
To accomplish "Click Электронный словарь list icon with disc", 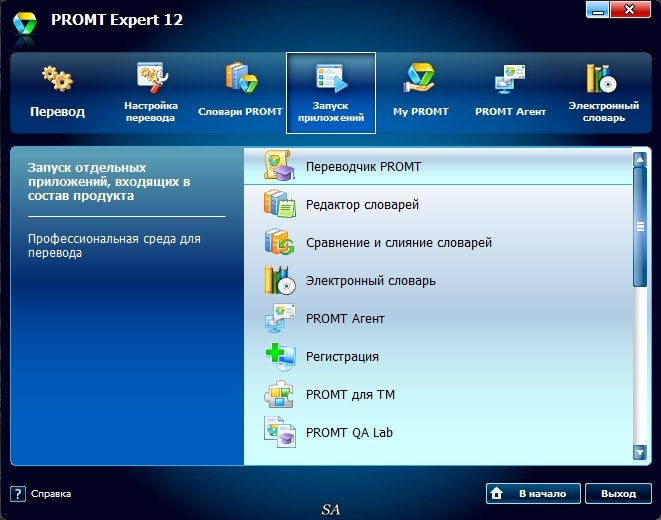I will tap(280, 280).
